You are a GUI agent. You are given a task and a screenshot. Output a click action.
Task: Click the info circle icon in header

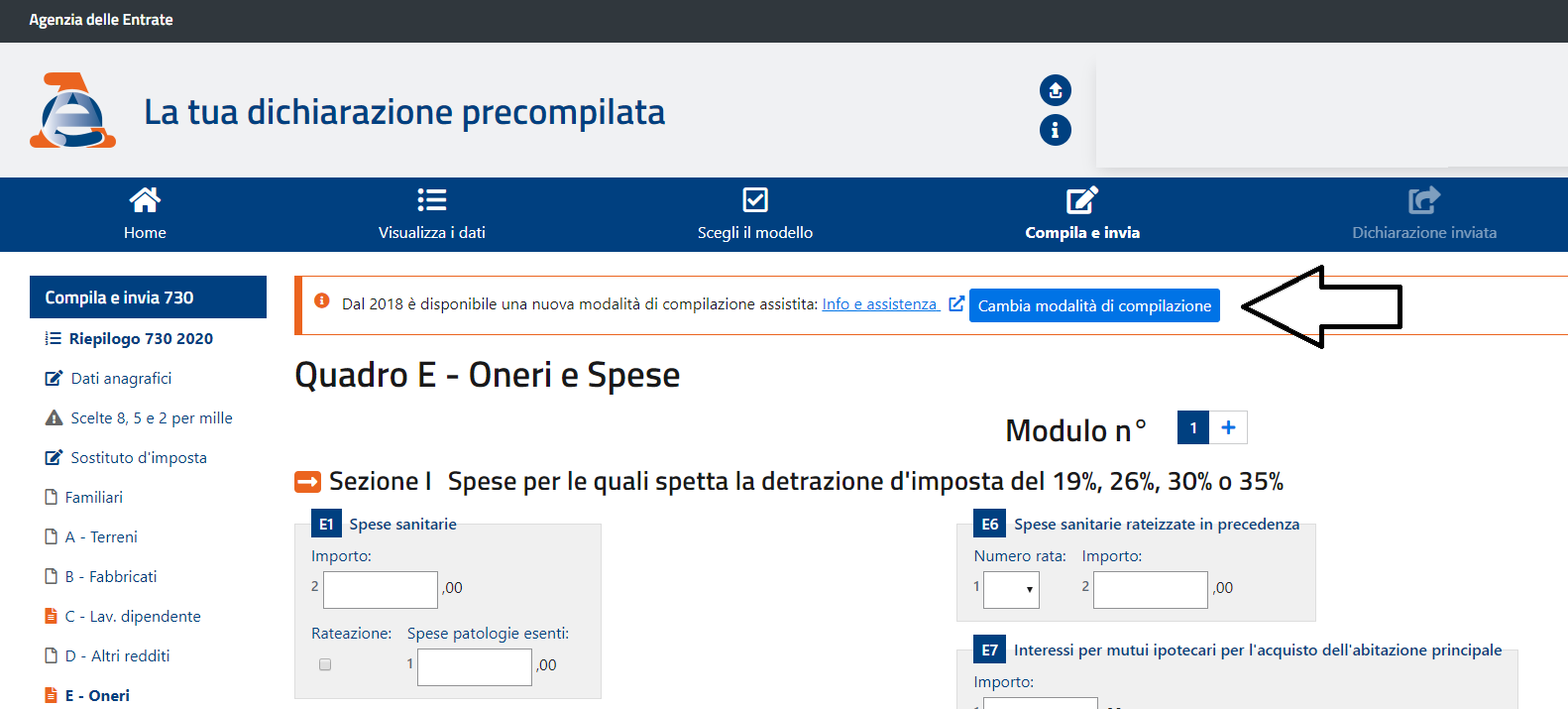pos(1055,130)
